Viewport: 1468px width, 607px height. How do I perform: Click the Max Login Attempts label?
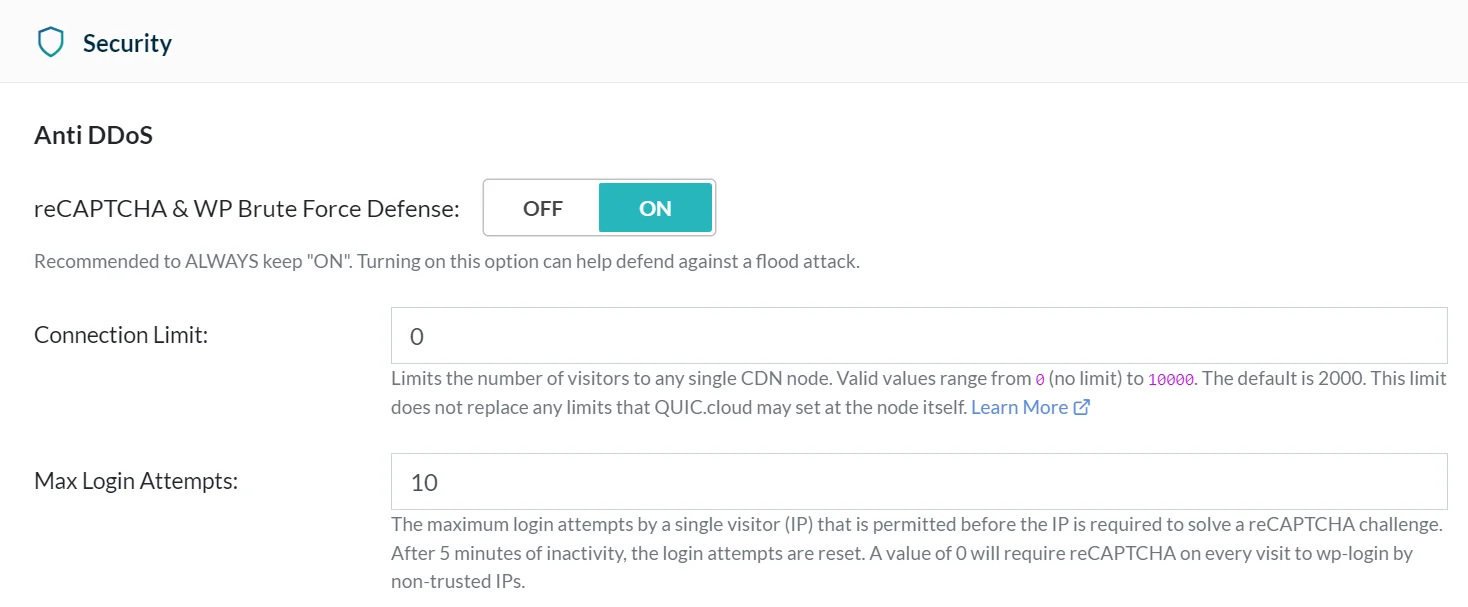pyautogui.click(x=136, y=480)
